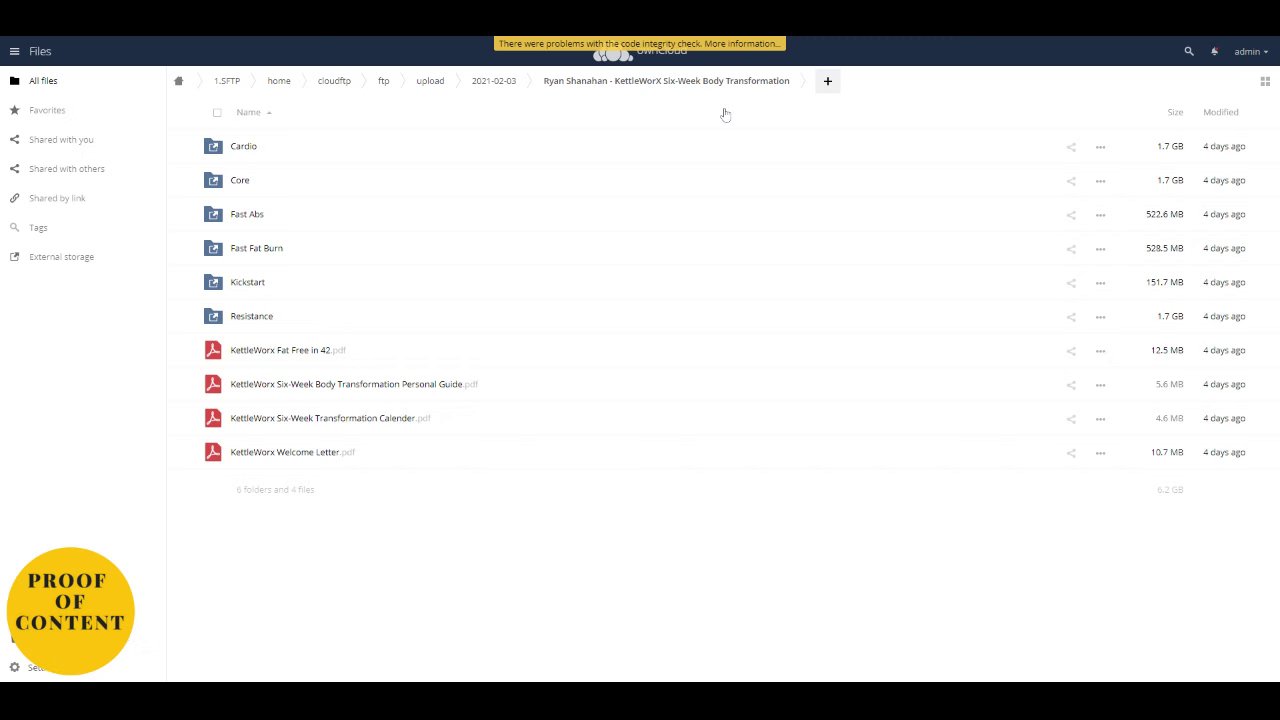Open KettleWorx Fat Free in 42 file name
This screenshot has height=720, width=1280.
(x=287, y=350)
